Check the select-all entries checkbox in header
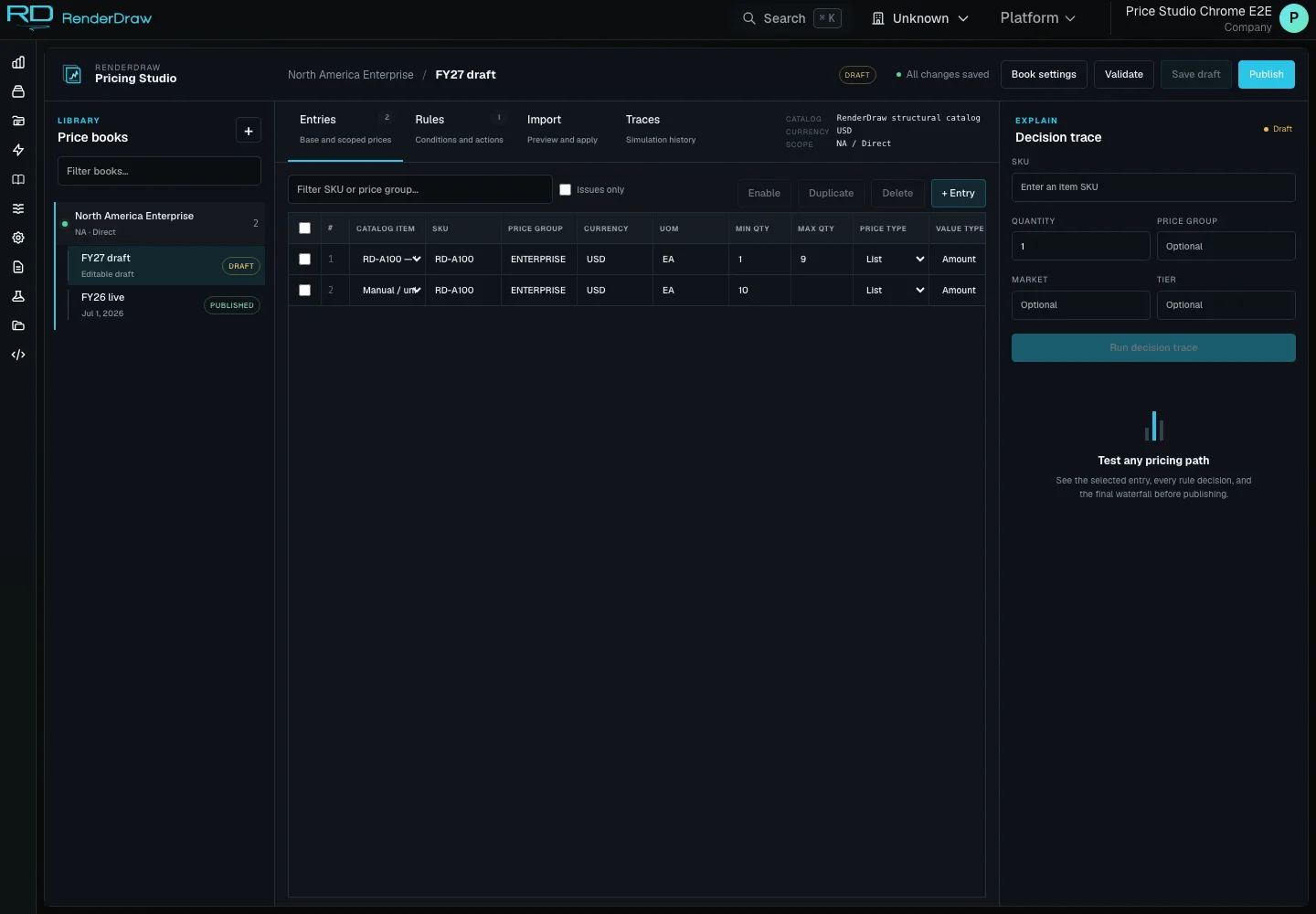This screenshot has width=1316, height=914. point(305,228)
